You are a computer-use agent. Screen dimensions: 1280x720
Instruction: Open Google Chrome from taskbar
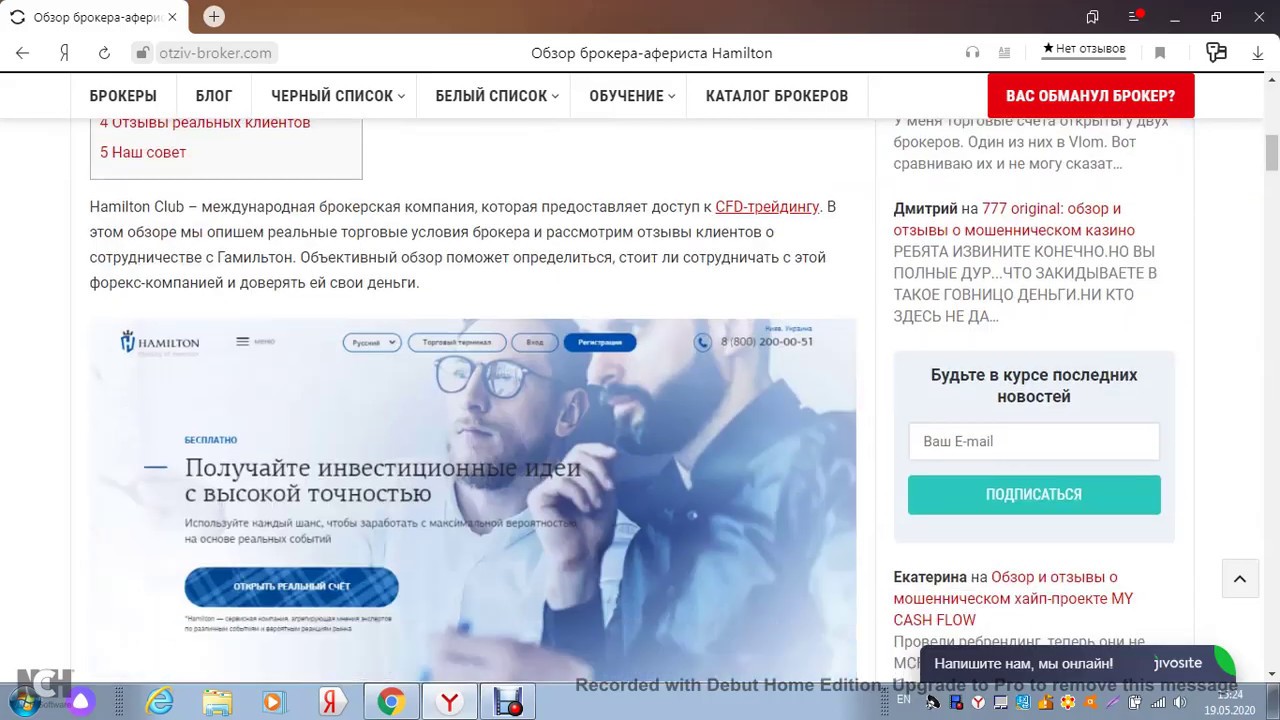tap(391, 703)
